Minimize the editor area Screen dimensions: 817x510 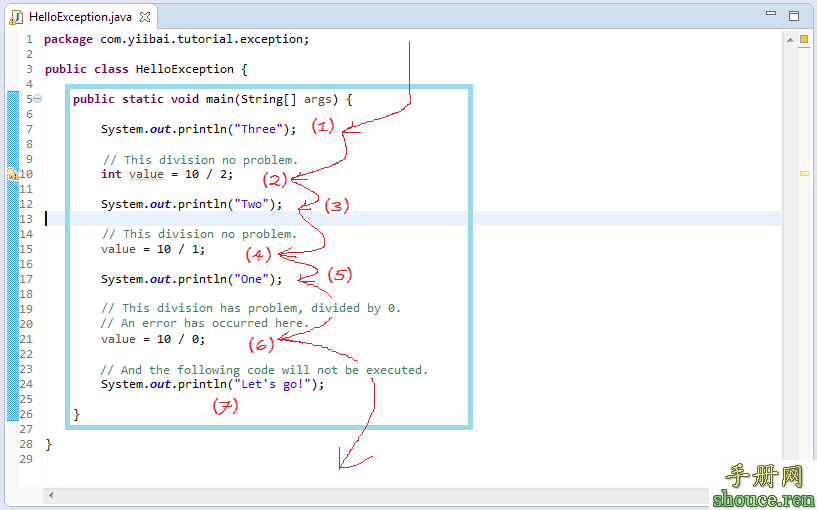click(770, 16)
